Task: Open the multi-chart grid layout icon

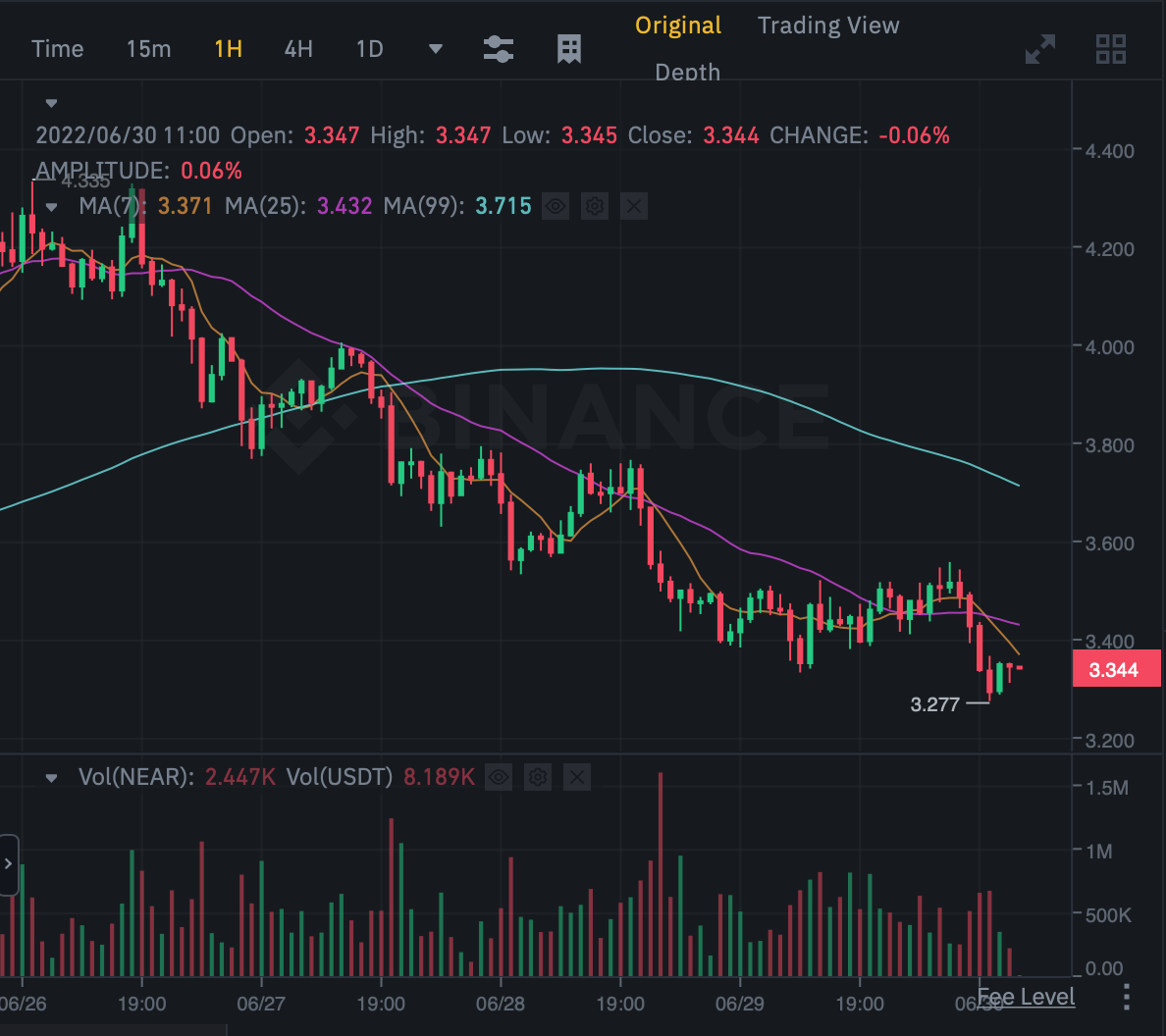Action: click(x=1111, y=49)
